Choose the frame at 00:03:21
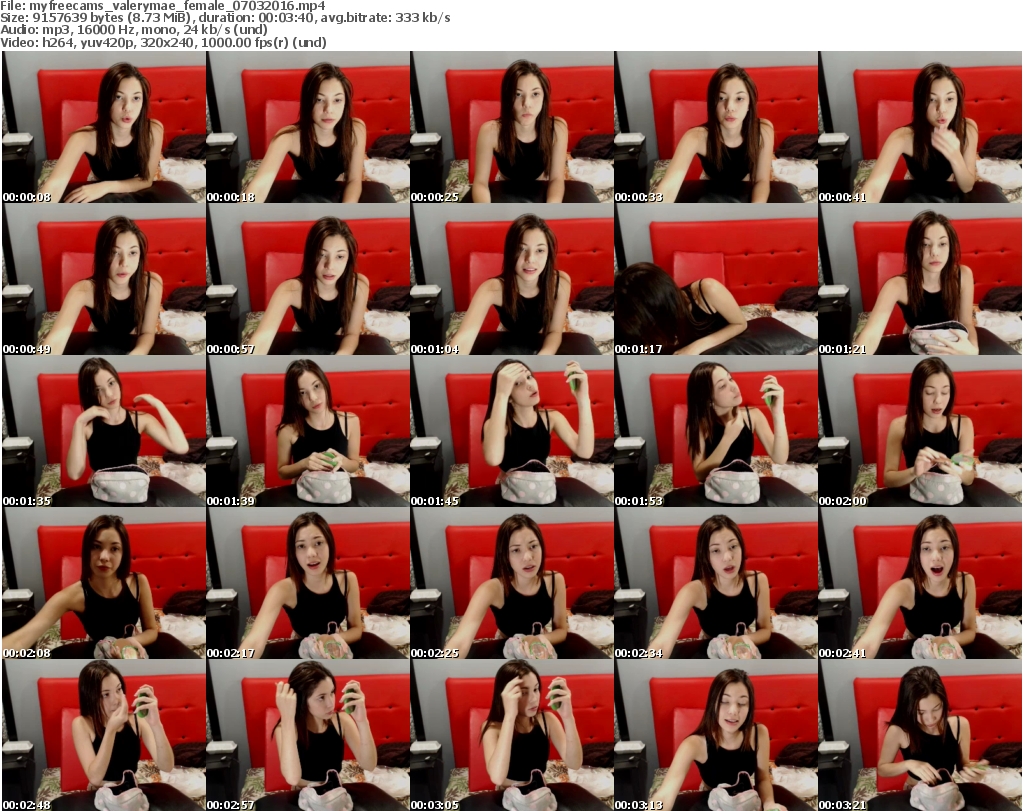Image resolution: width=1024 pixels, height=811 pixels. pos(920,735)
